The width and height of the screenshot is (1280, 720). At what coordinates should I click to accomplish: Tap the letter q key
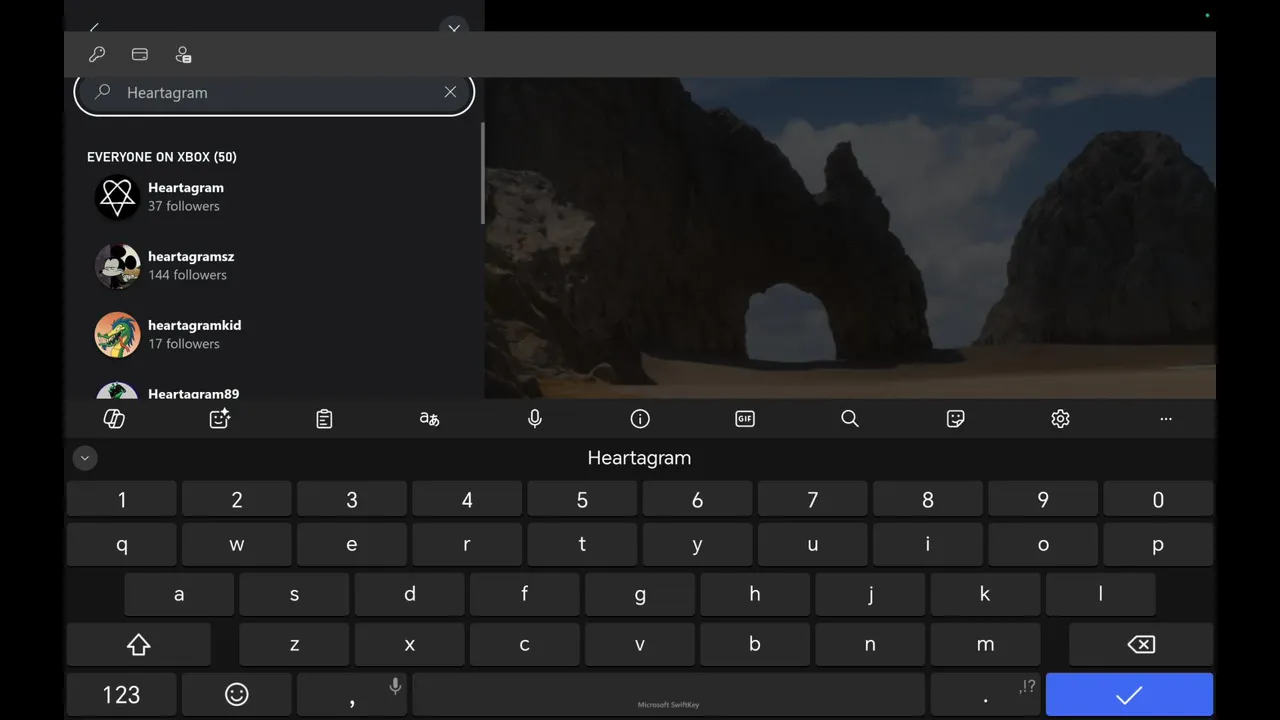click(x=122, y=545)
